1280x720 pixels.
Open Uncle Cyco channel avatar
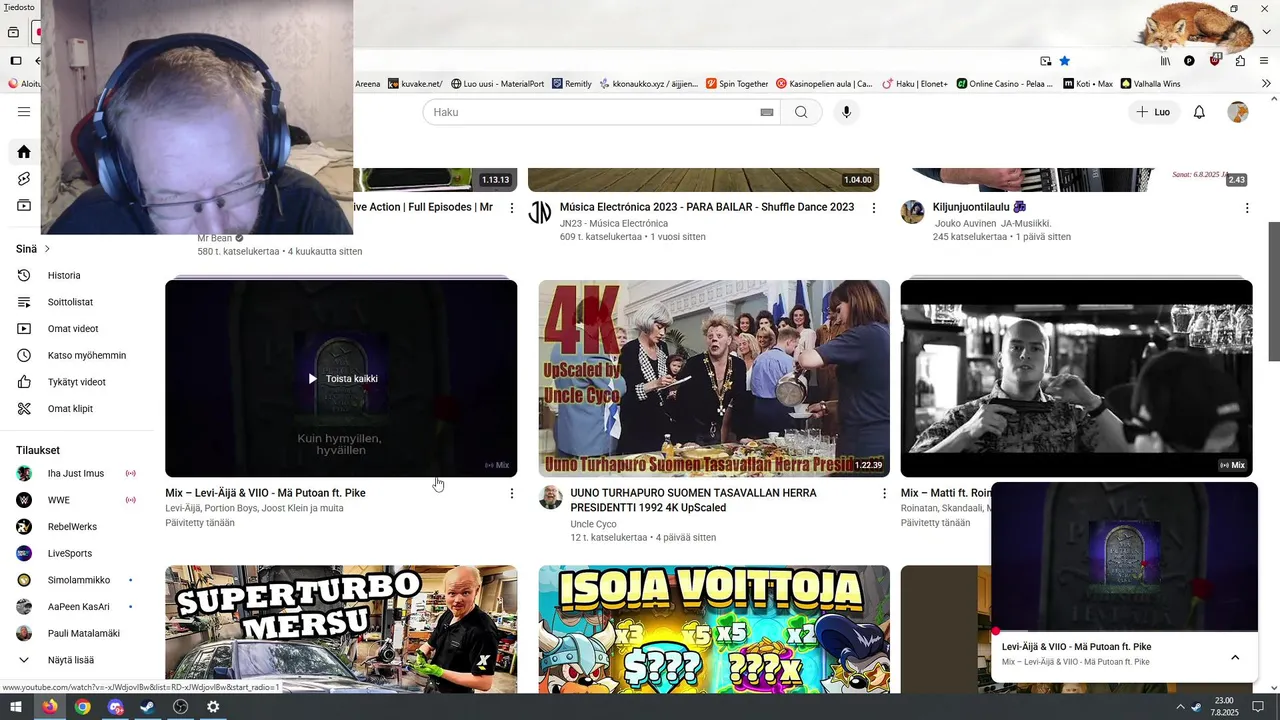pyautogui.click(x=551, y=497)
